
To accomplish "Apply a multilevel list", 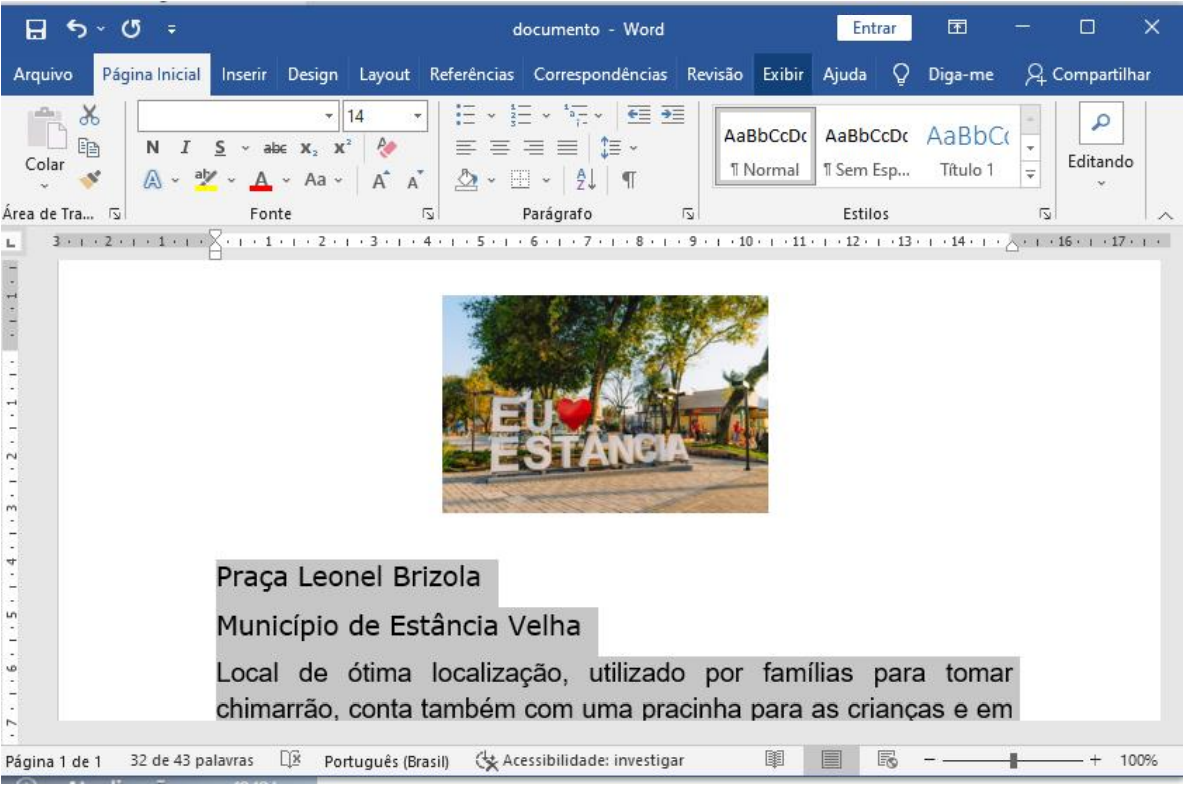I will pos(576,115).
